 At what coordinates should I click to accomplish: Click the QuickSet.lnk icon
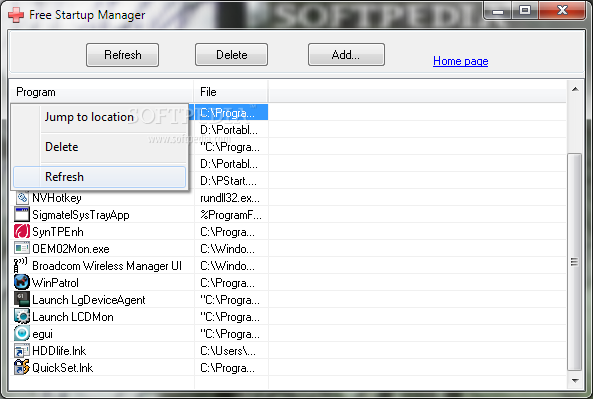tap(22, 367)
